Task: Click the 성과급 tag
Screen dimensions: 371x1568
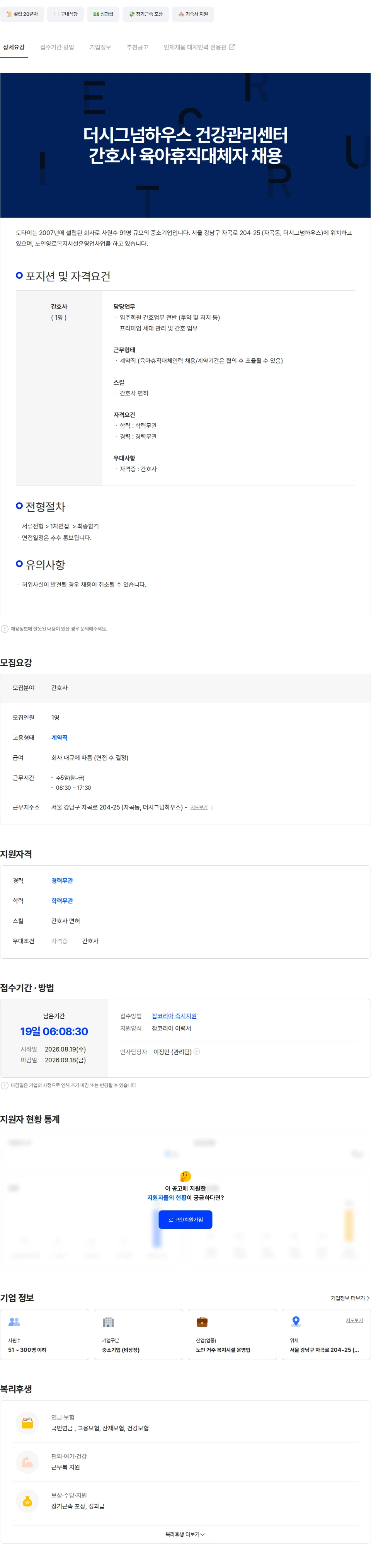Action: pos(104,14)
